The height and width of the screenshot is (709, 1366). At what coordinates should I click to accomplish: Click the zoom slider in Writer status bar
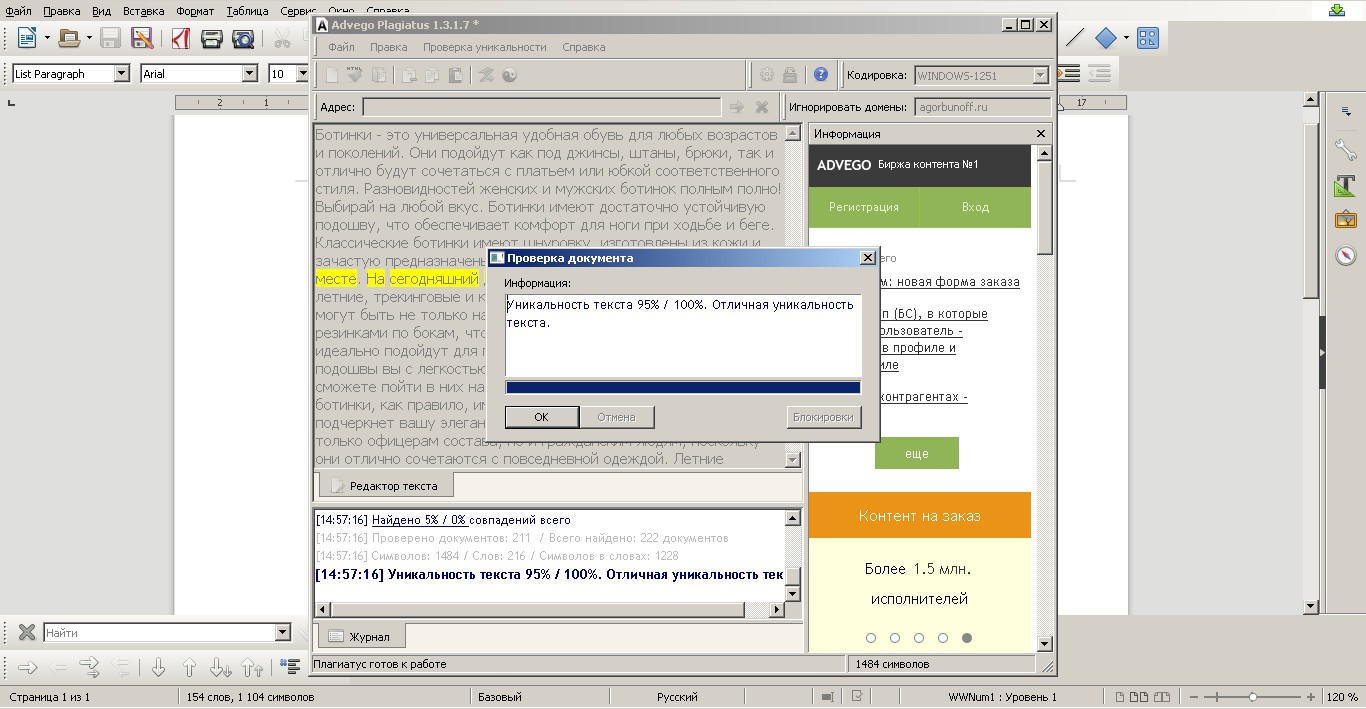(1254, 696)
